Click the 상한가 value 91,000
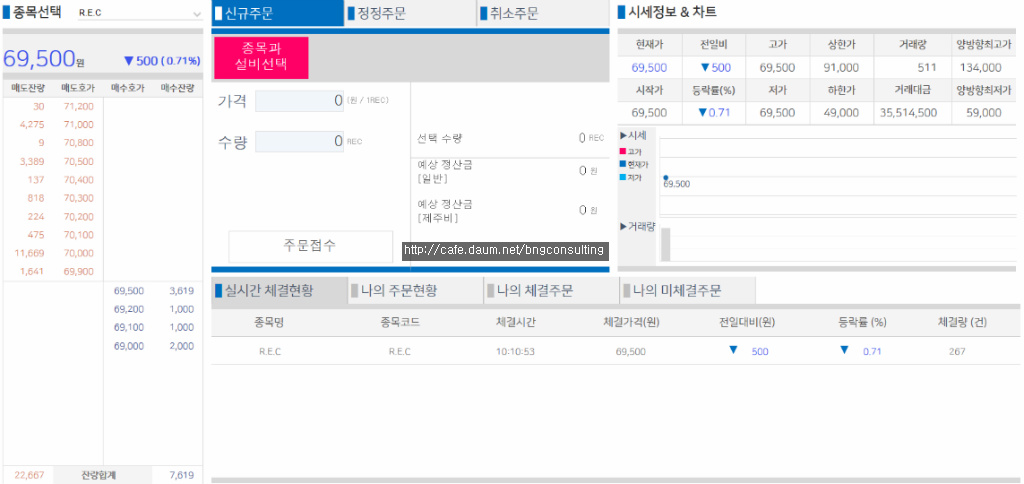 (841, 67)
